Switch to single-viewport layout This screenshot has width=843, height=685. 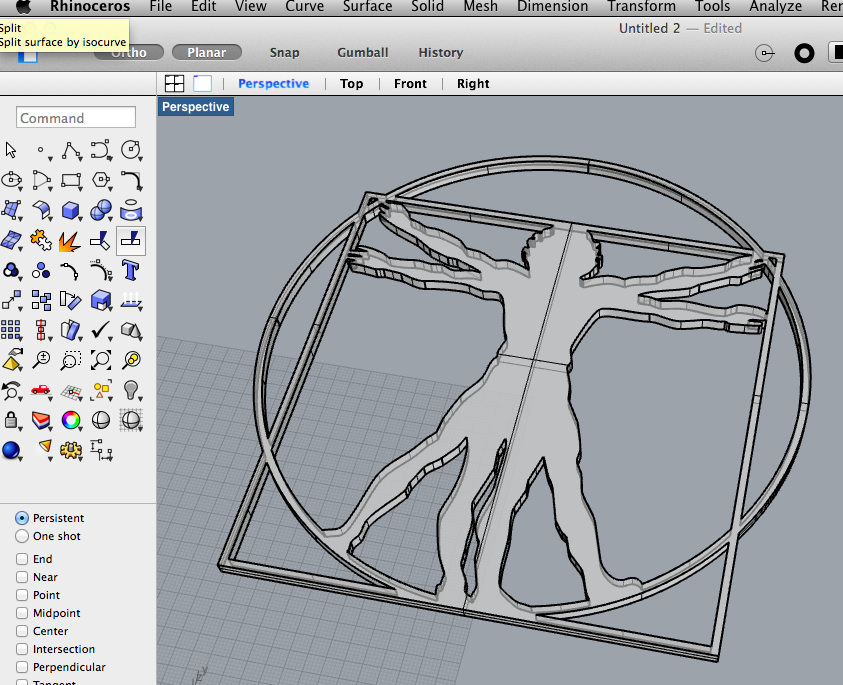[x=203, y=83]
